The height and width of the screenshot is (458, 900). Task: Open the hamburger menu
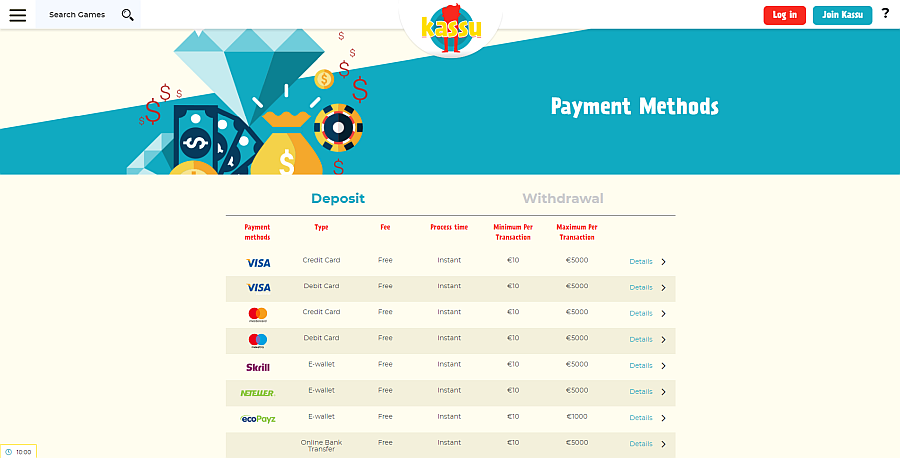[x=18, y=15]
